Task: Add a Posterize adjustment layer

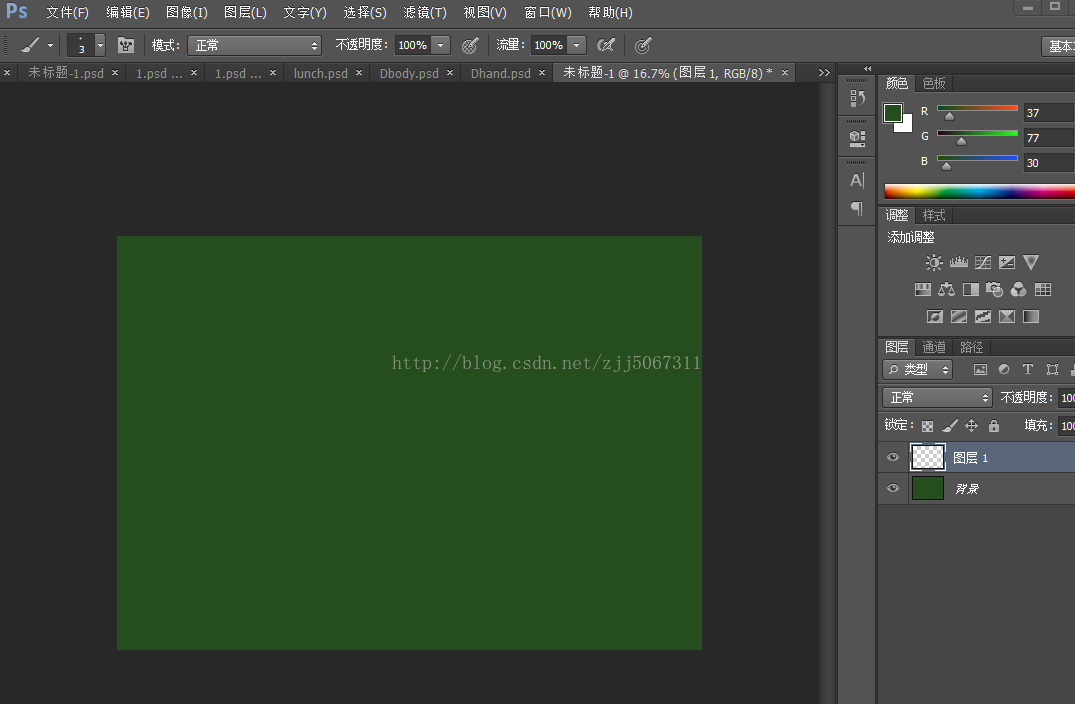Action: pos(958,317)
